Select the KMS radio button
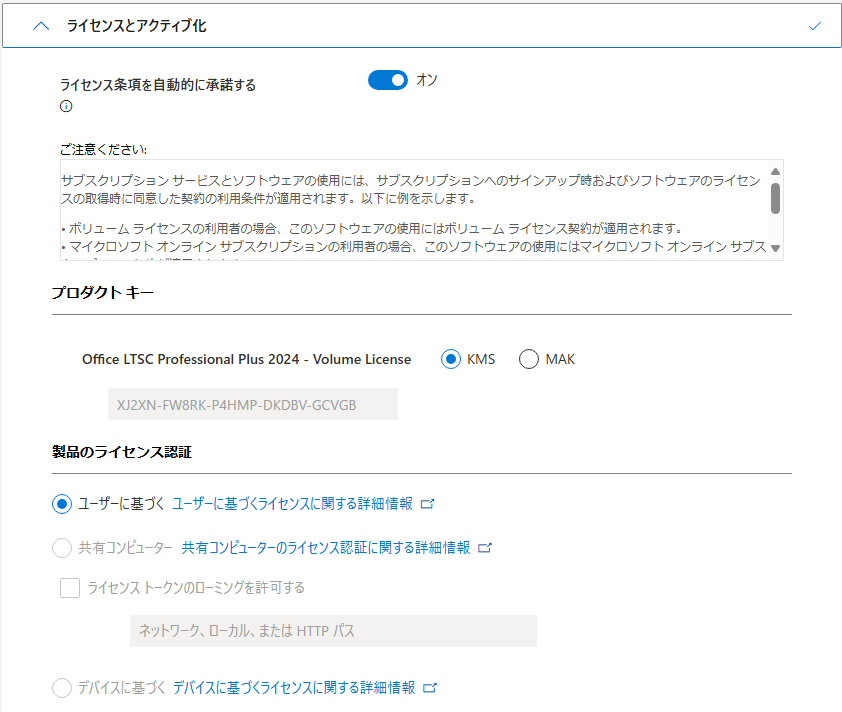Viewport: 842px width, 712px height. coord(451,359)
